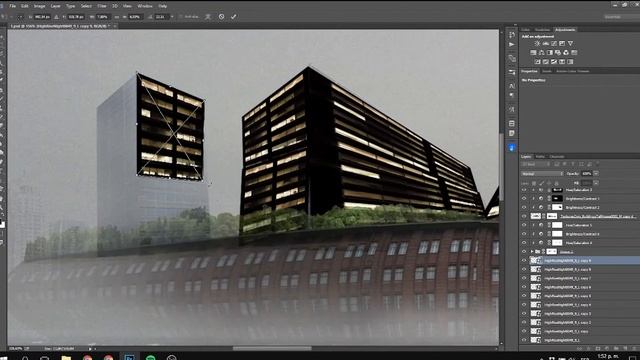640x360 pixels.
Task: Click the Color Balance scales icon
Action: [542, 53]
